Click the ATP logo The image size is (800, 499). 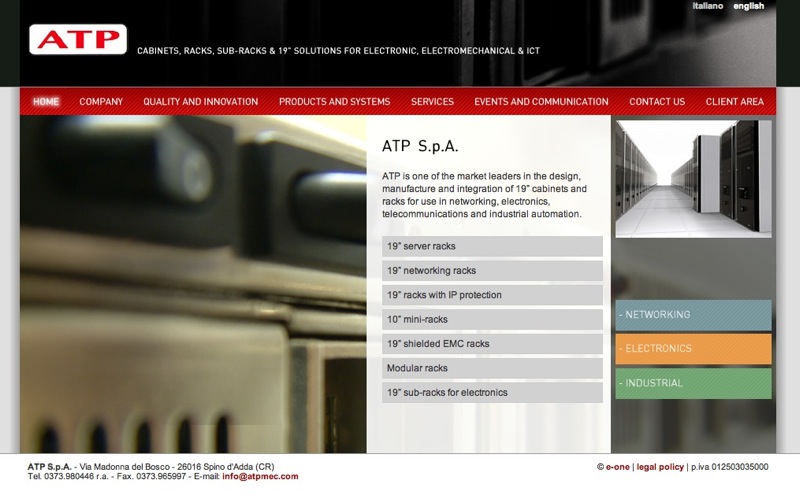coord(78,39)
